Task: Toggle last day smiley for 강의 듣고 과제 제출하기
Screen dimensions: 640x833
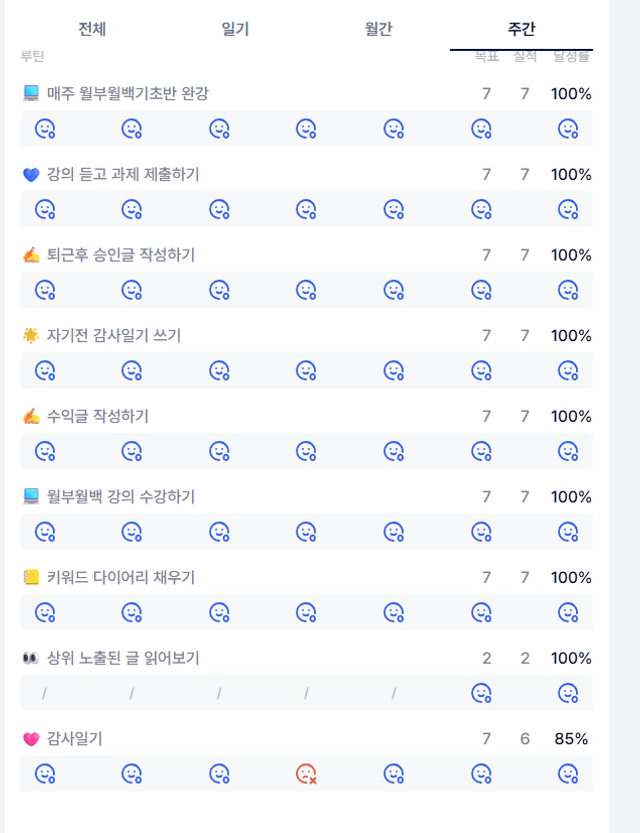Action: (568, 209)
